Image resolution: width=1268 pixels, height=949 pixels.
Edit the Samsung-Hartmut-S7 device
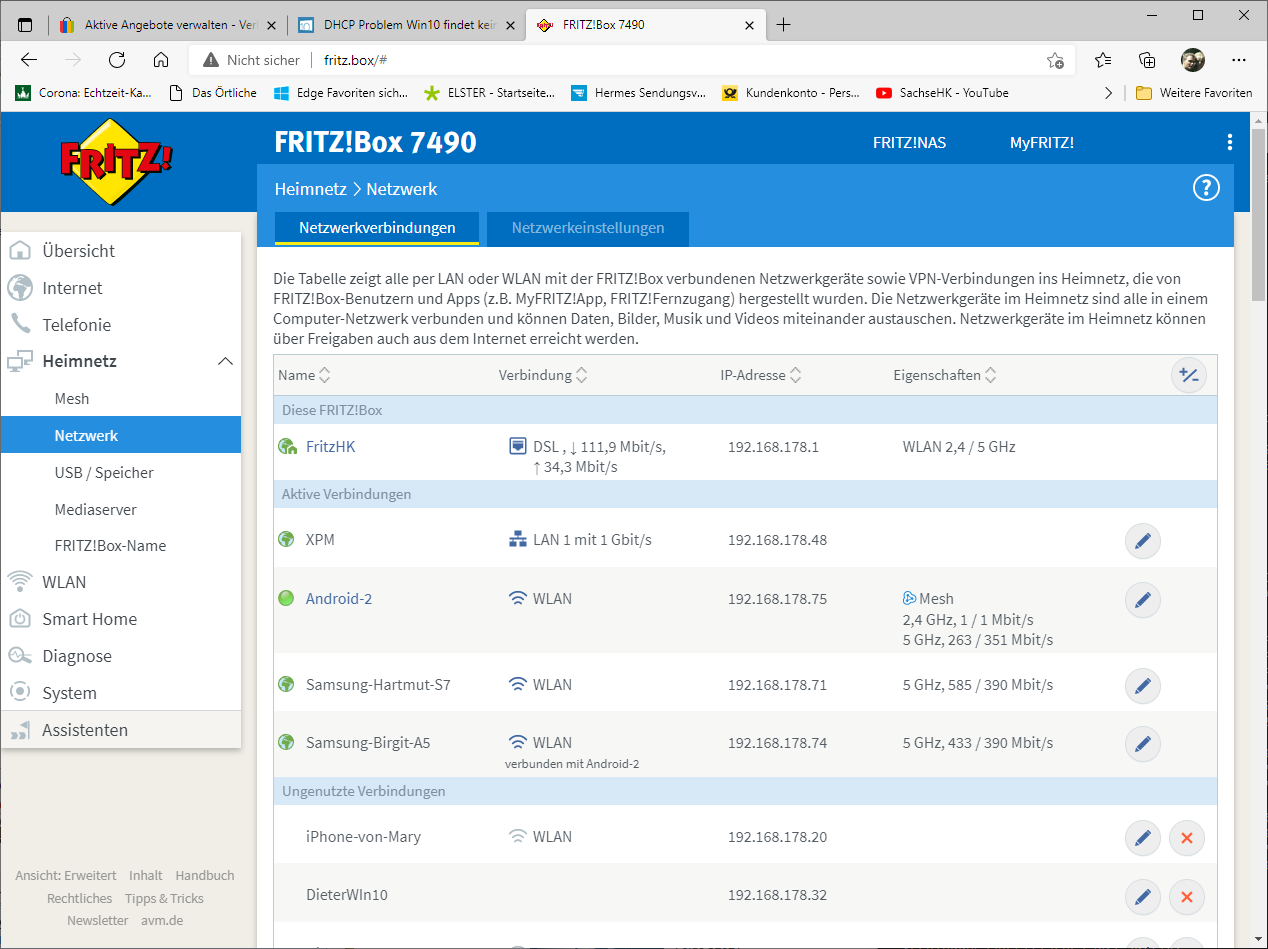[x=1143, y=686]
